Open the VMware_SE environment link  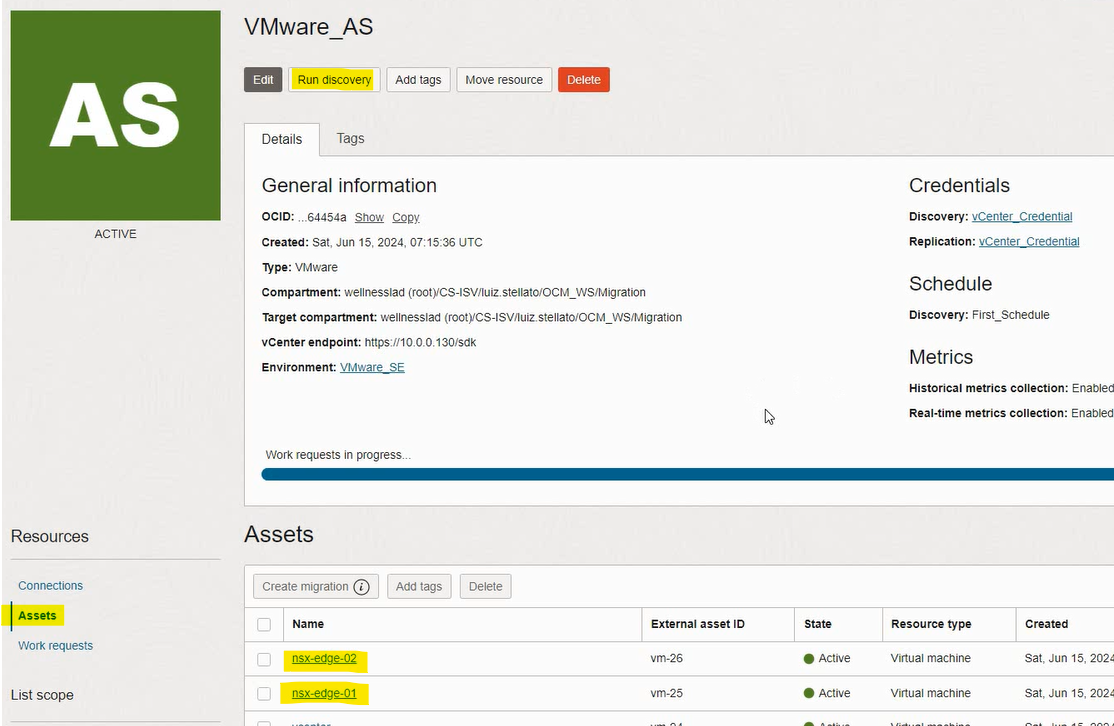coord(372,367)
